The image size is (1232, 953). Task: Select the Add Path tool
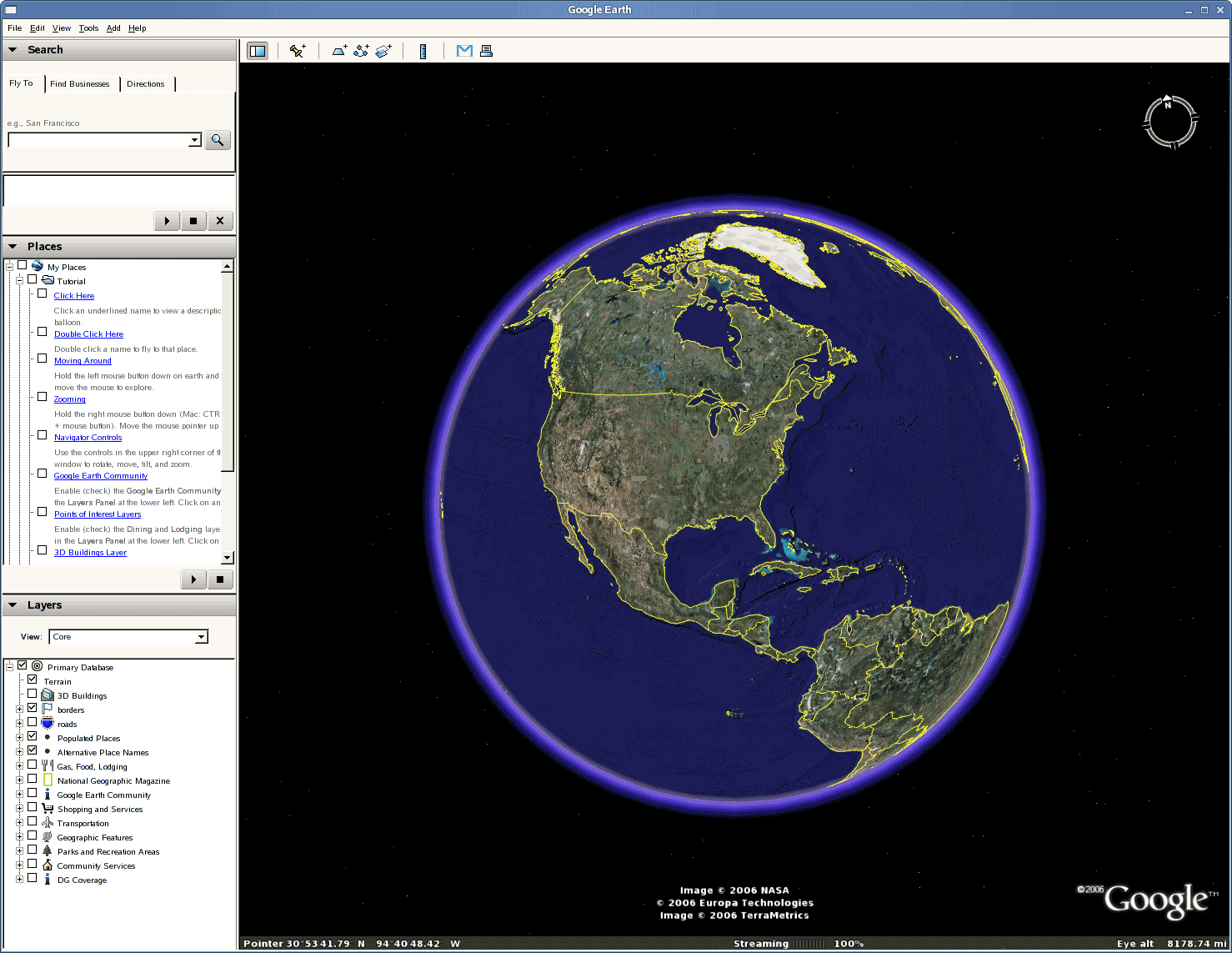tap(361, 50)
